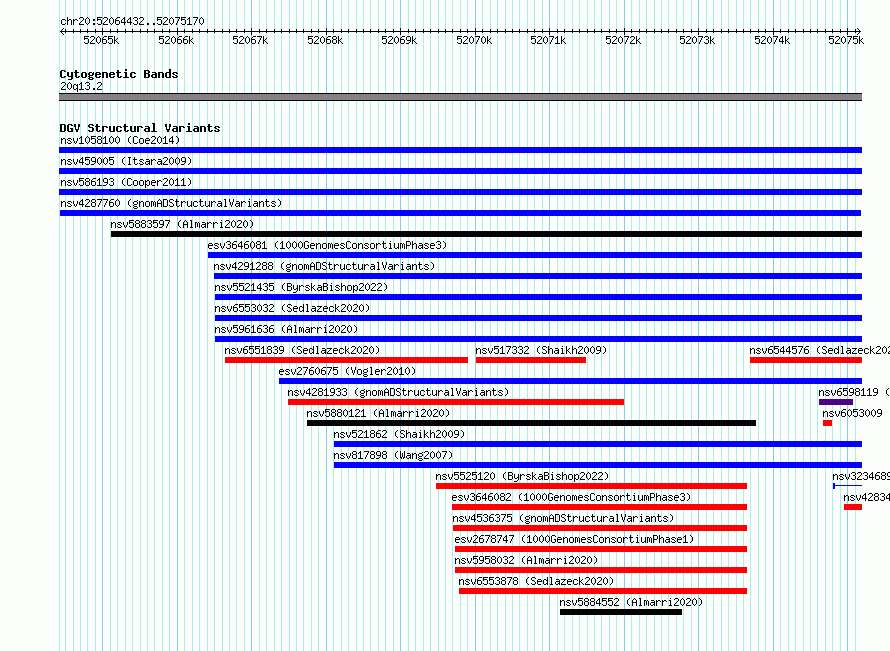
Task: Open the nsv586193 (Cooper2011) variant label
Action: pyautogui.click(x=126, y=182)
